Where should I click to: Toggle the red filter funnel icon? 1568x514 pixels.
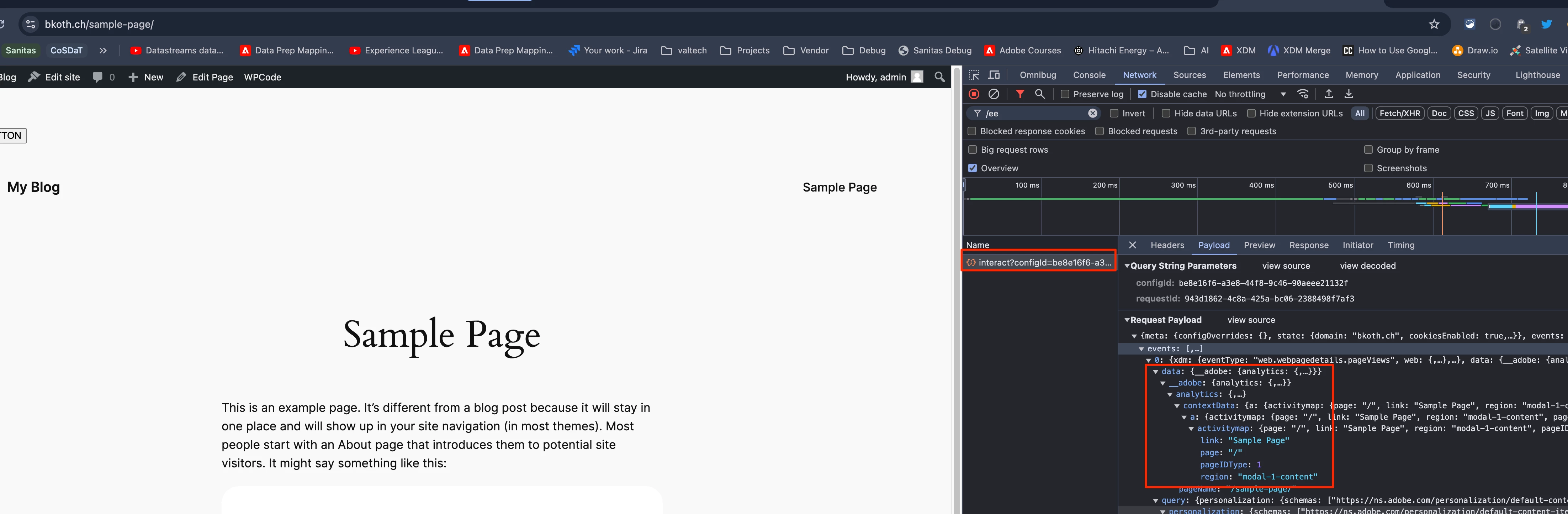click(1019, 94)
